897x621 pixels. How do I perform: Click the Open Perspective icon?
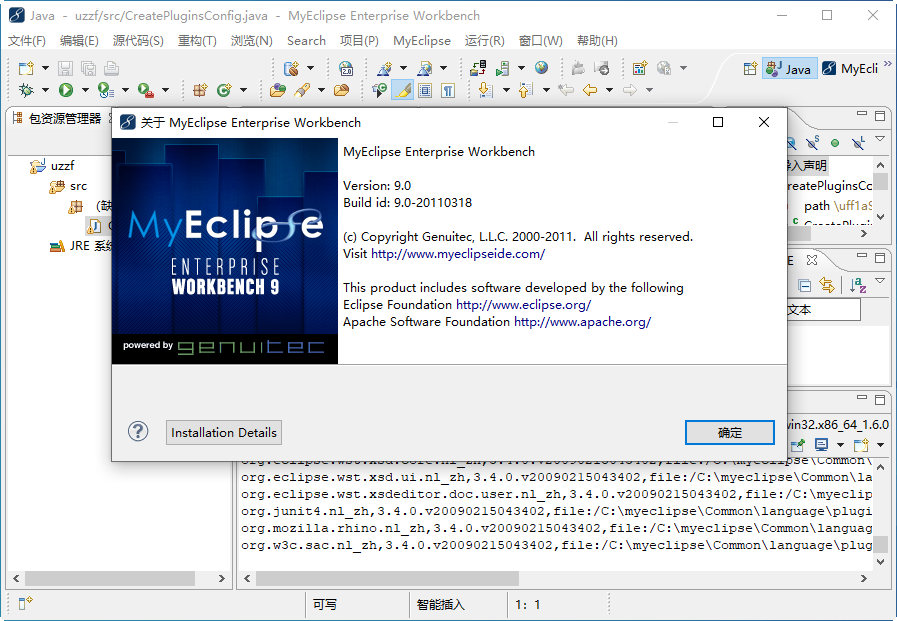point(750,69)
